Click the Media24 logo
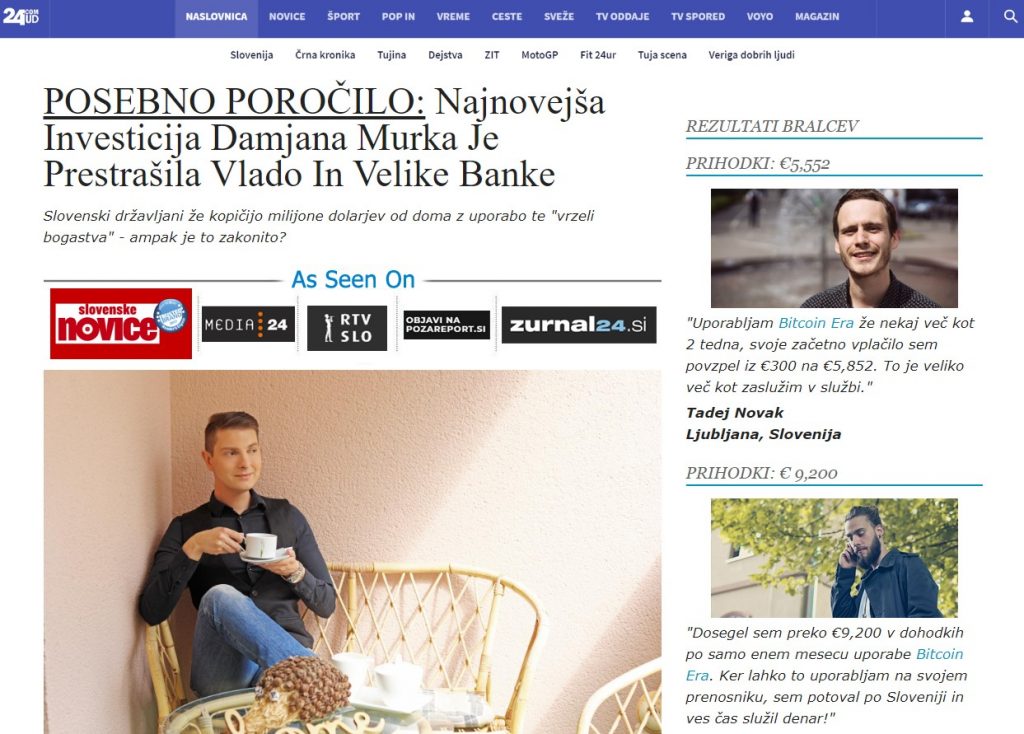1024x734 pixels. point(248,324)
